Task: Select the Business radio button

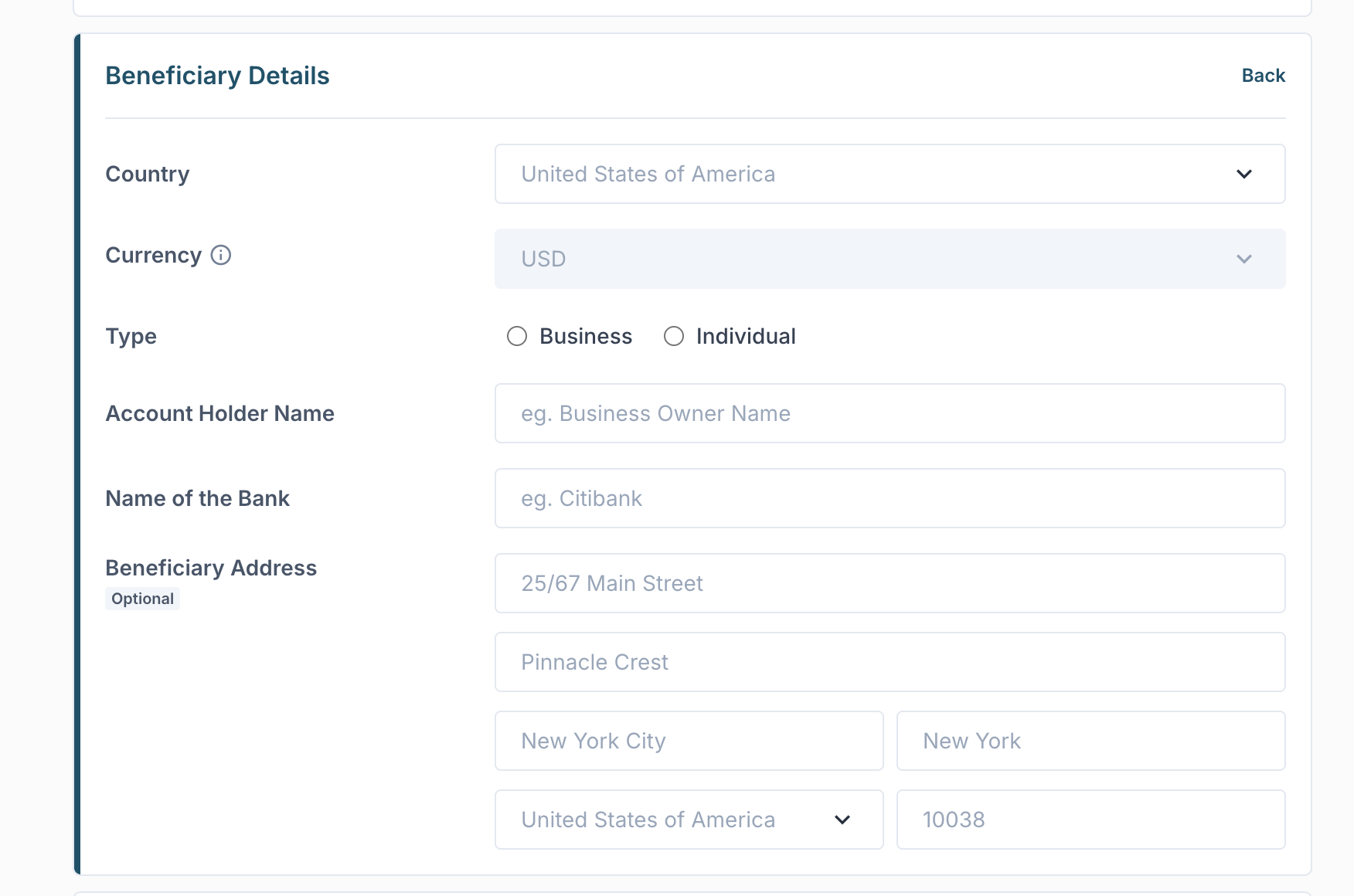Action: coord(517,336)
